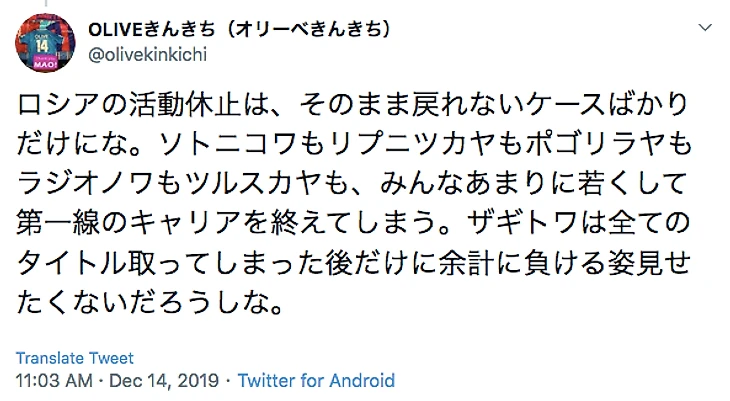Open the Twitter for Android source link
Screen dimensions: 730x401
[316, 381]
